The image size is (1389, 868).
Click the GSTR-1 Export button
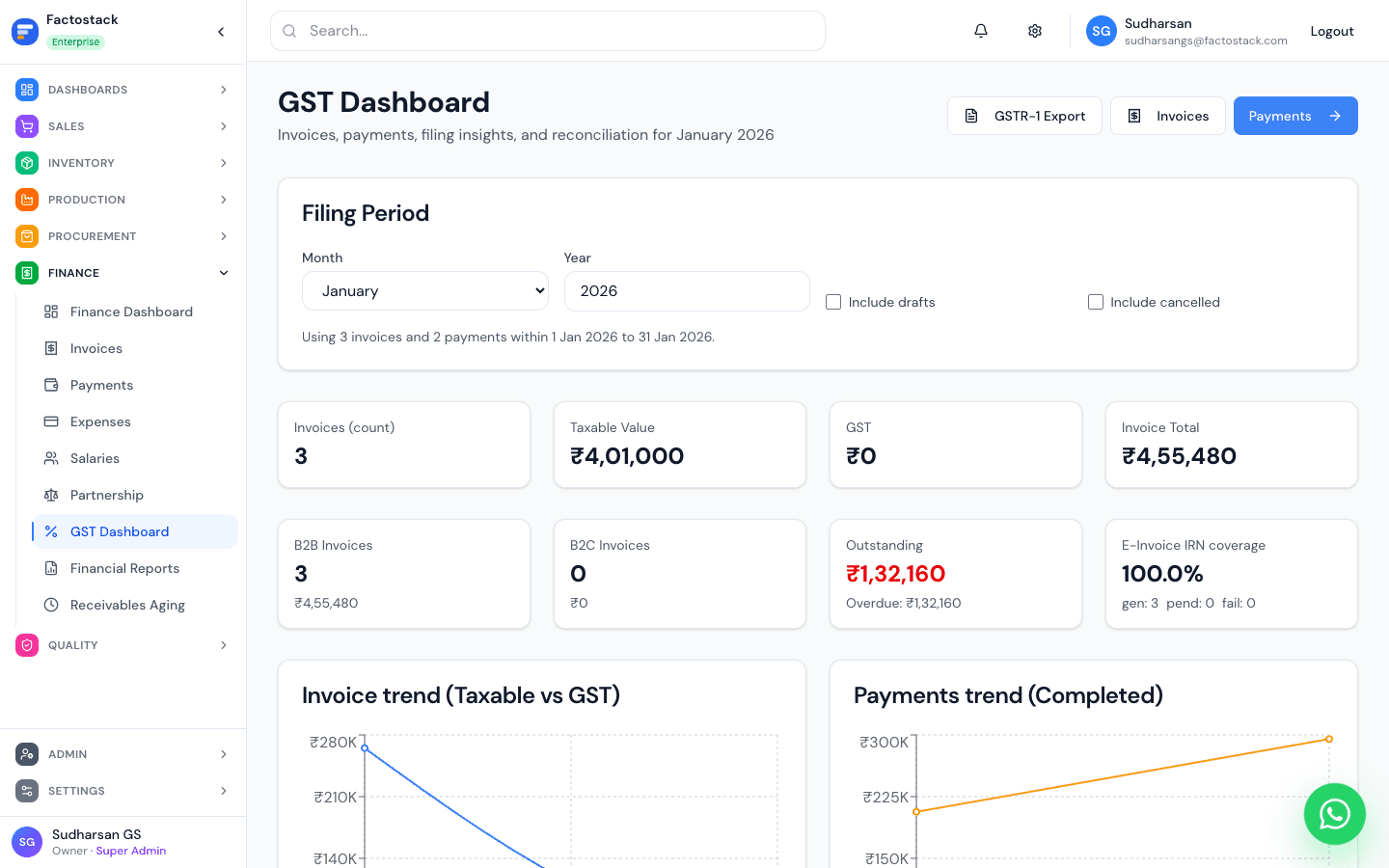point(1024,116)
